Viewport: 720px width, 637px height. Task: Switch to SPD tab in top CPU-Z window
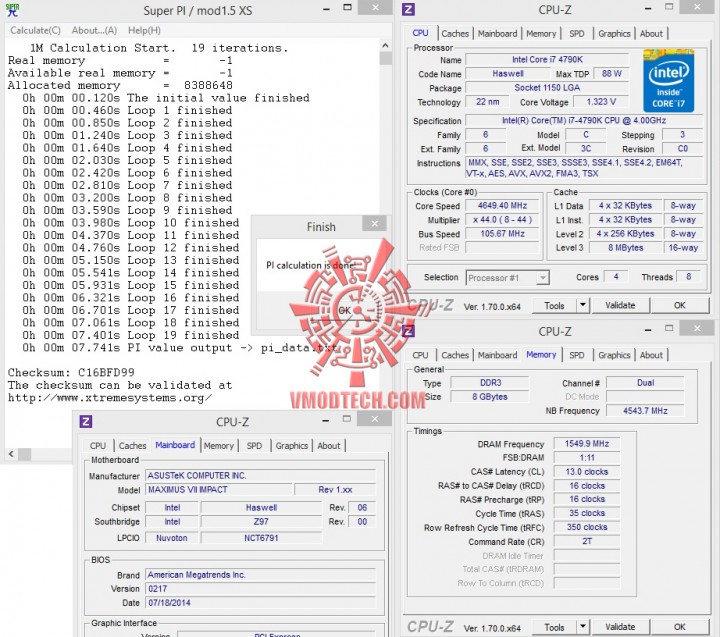(577, 34)
